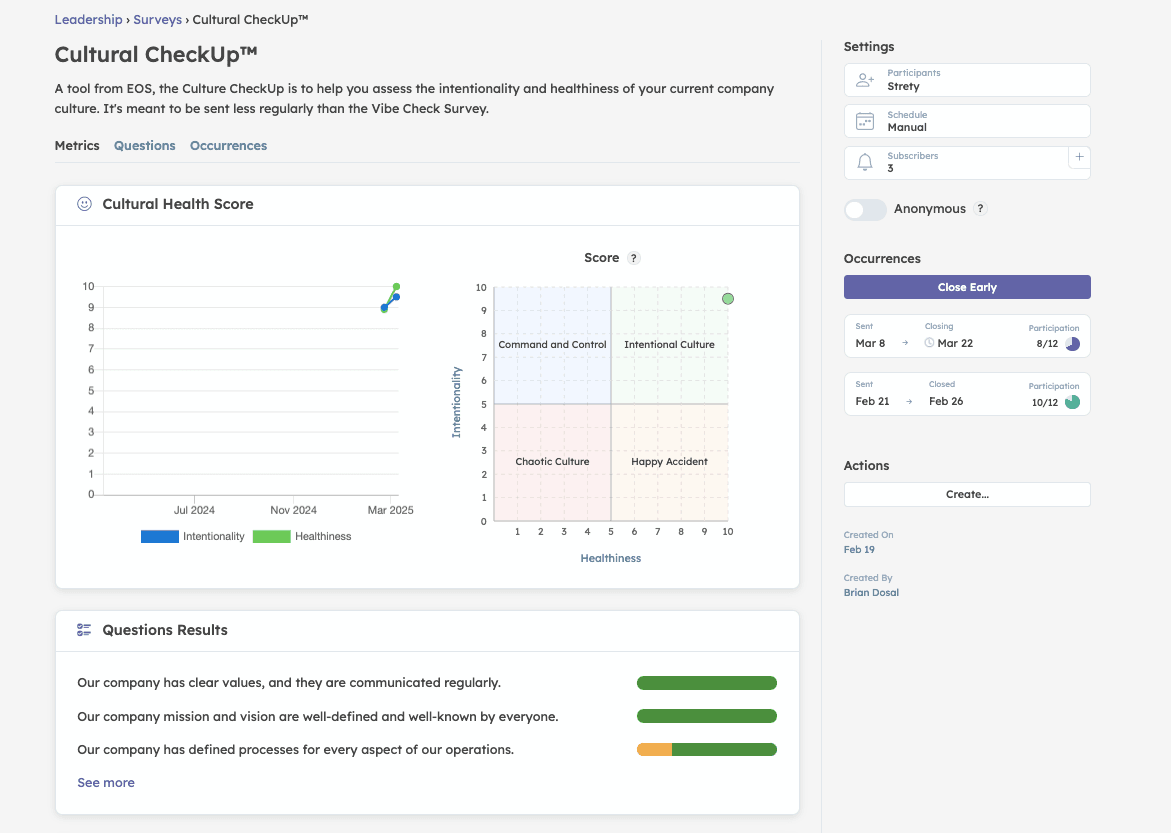
Task: Toggle Intentionality series in chart legend
Action: 193,537
